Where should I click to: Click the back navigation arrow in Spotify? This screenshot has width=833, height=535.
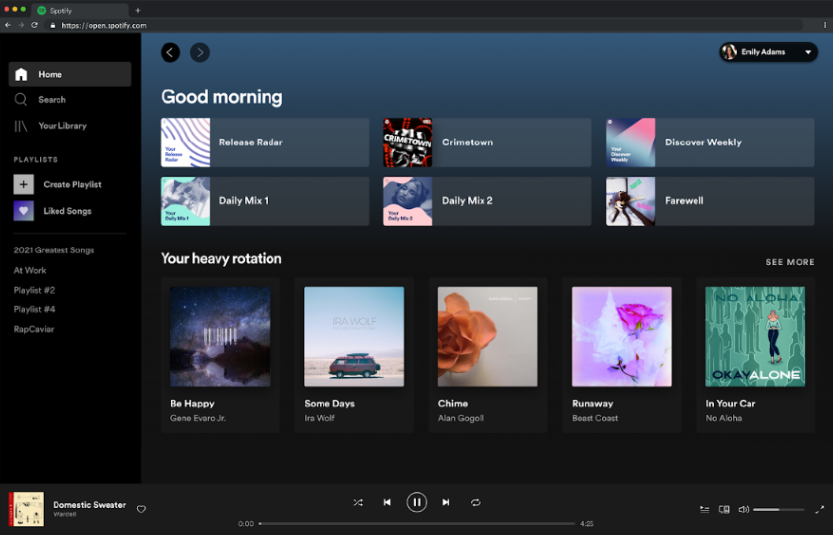(171, 52)
